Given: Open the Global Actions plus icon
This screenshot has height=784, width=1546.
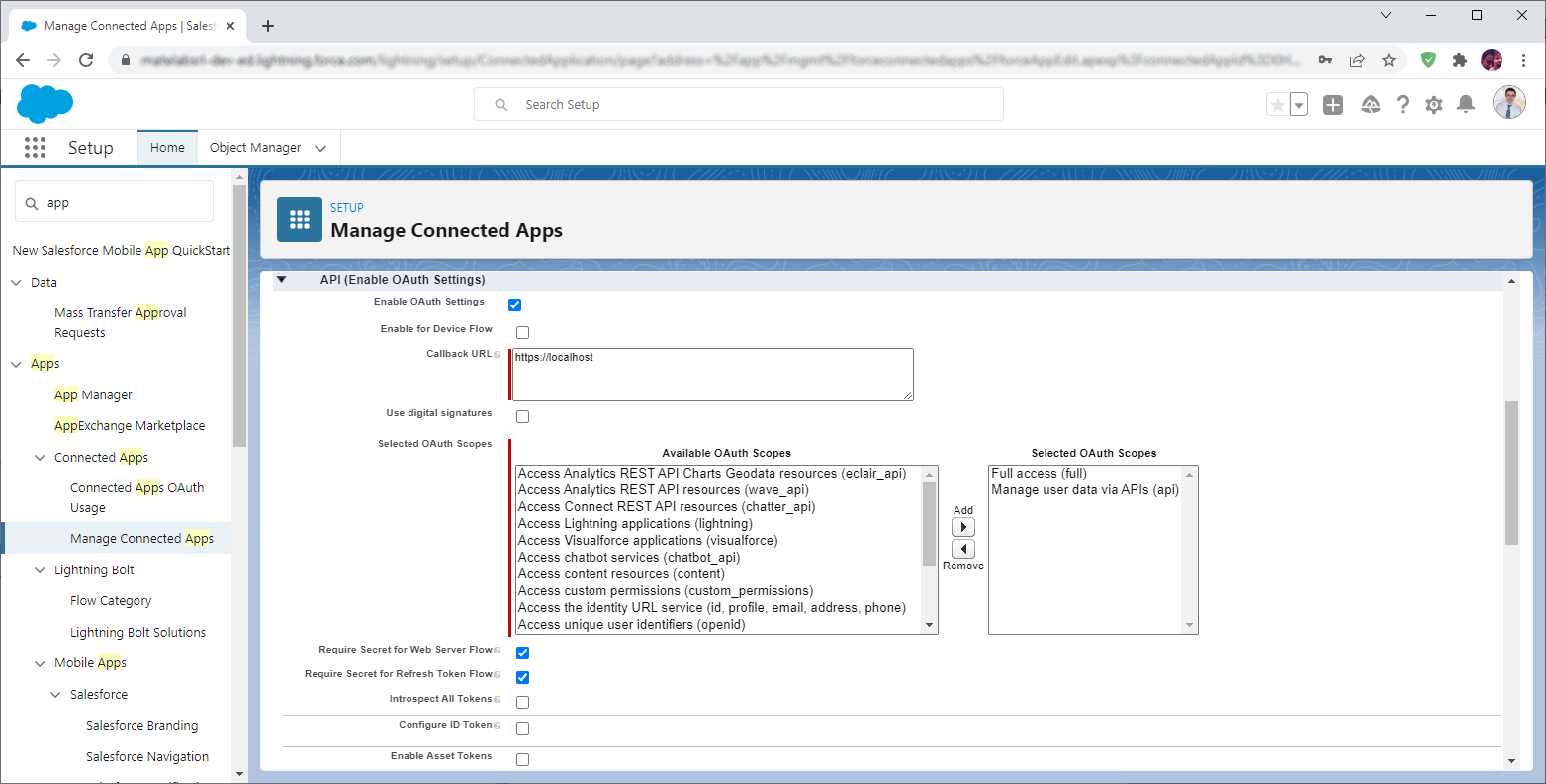Looking at the screenshot, I should (1333, 105).
